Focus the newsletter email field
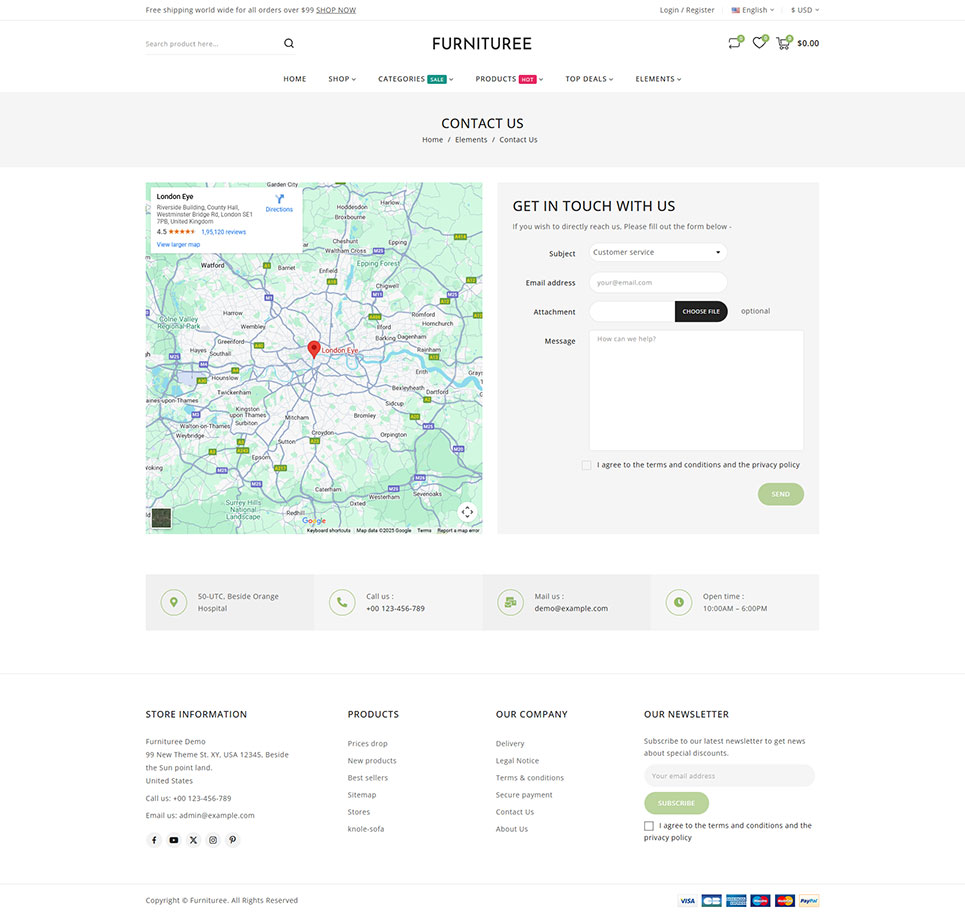The width and height of the screenshot is (965, 917). [x=729, y=775]
